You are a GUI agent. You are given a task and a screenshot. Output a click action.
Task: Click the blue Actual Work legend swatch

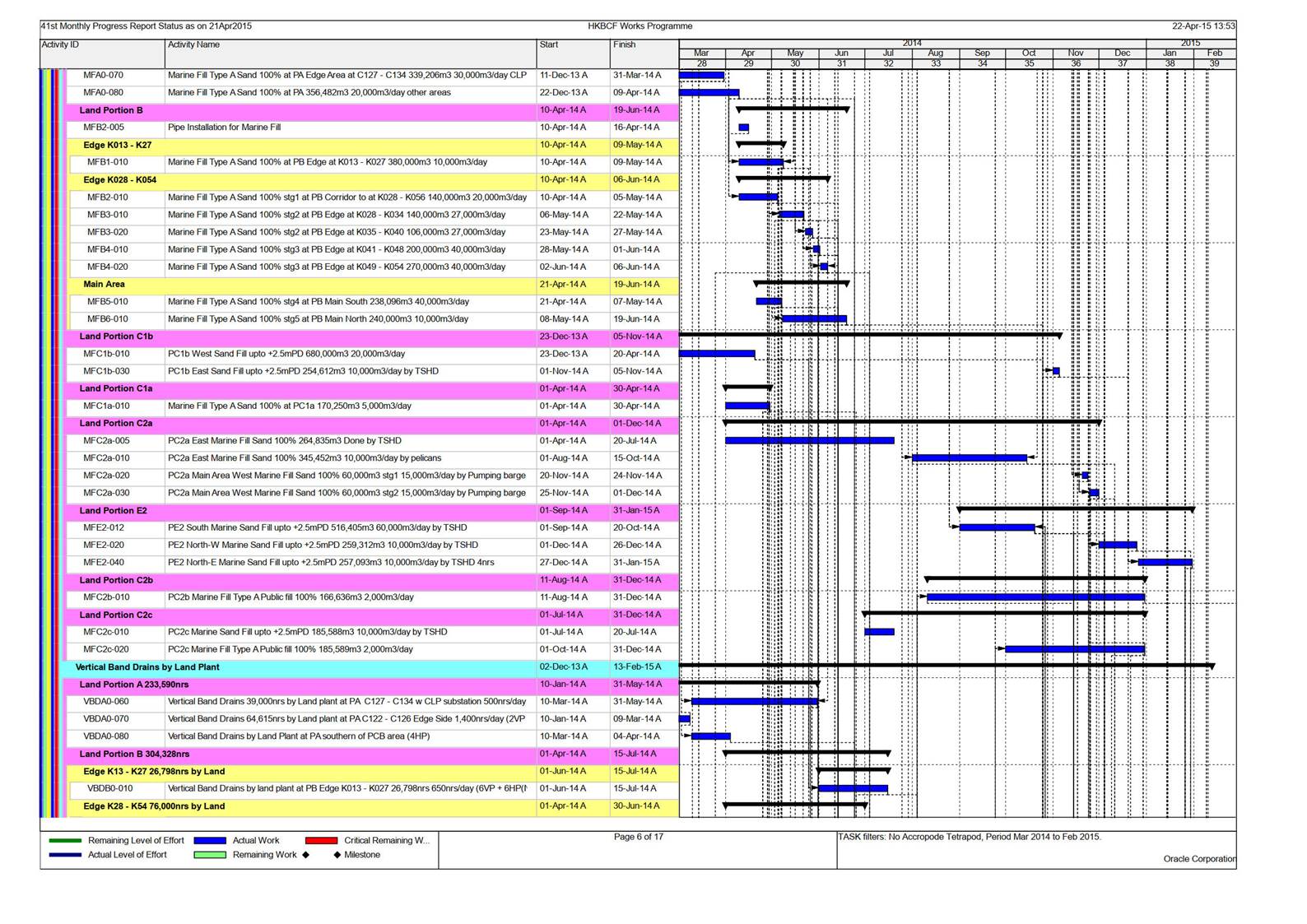point(210,840)
